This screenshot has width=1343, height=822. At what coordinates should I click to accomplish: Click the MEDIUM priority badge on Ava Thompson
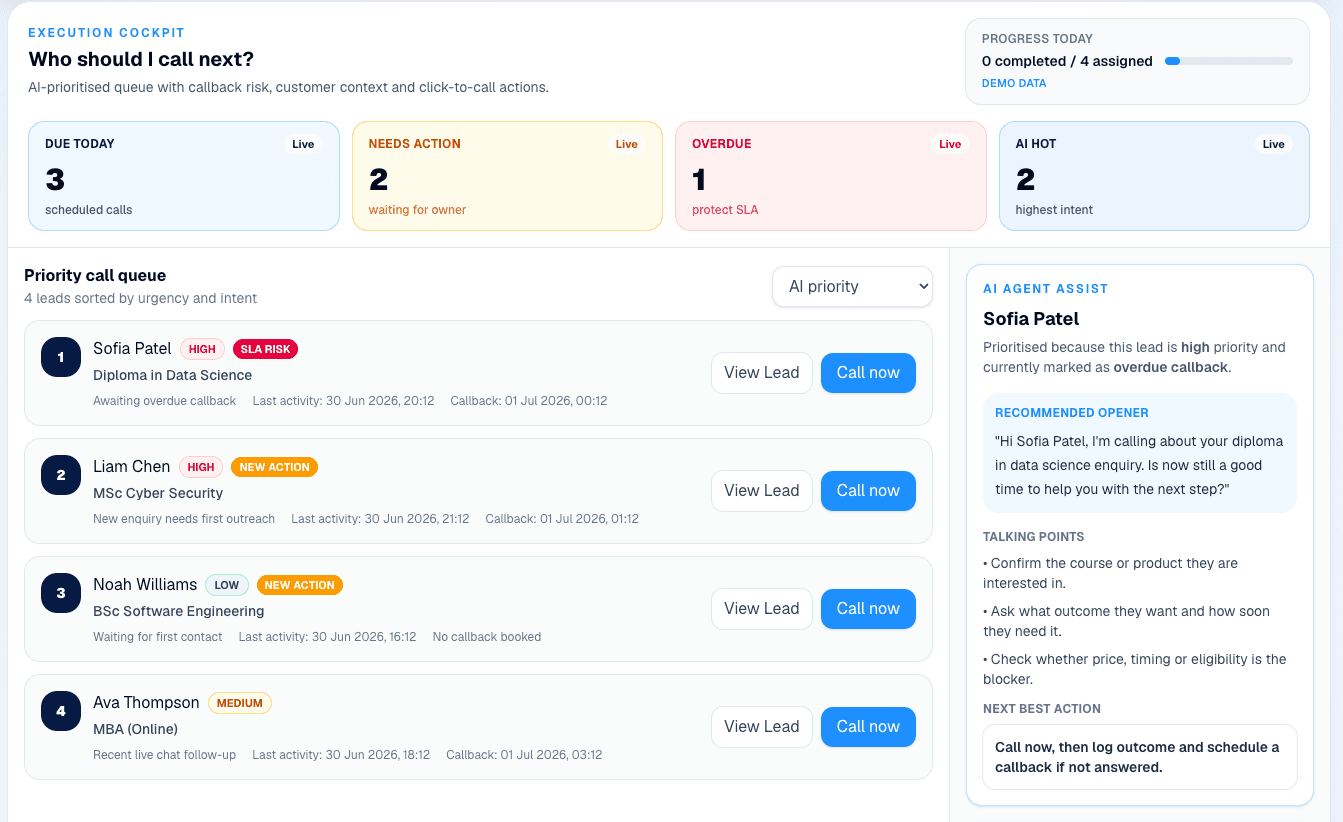click(x=240, y=703)
